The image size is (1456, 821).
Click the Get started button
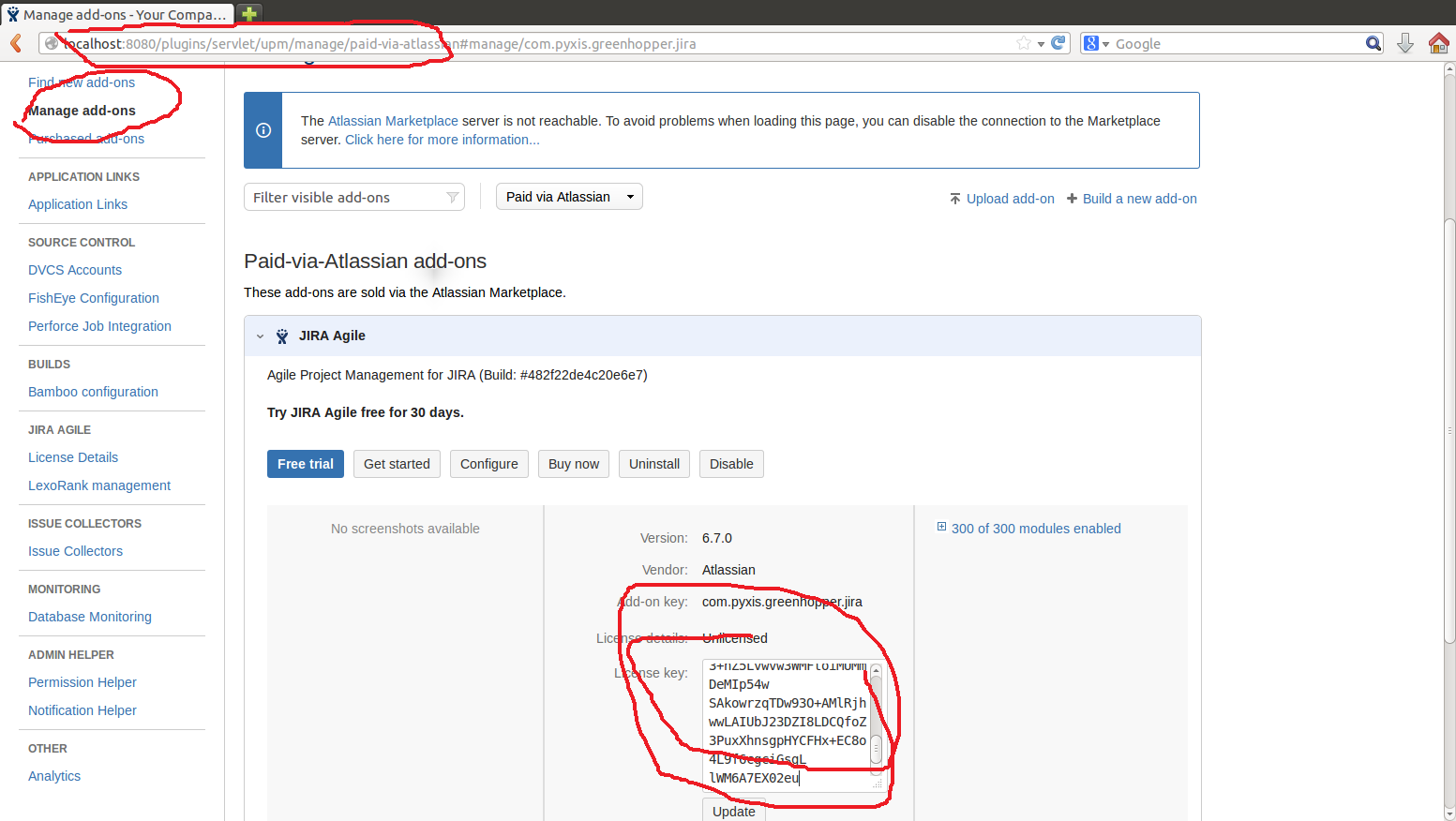tap(397, 464)
